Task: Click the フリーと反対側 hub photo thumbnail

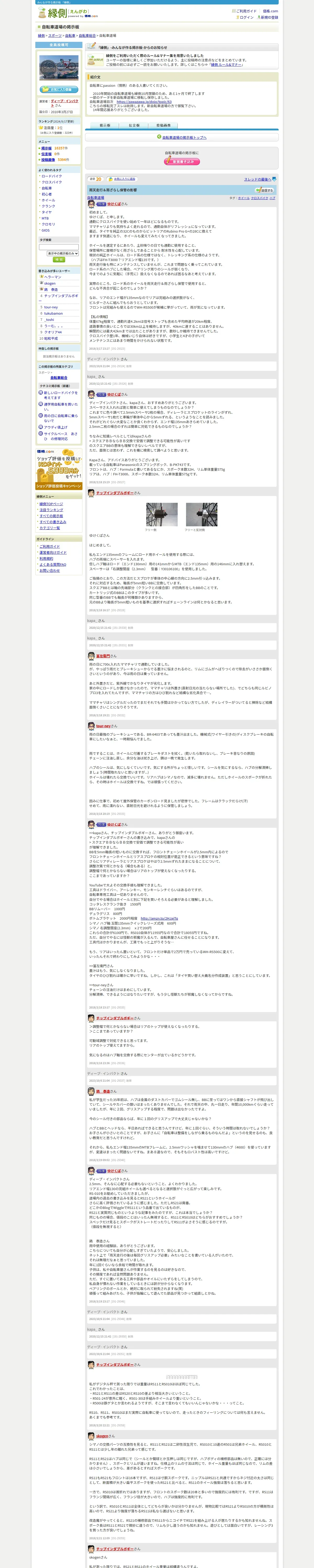Action: [202, 514]
